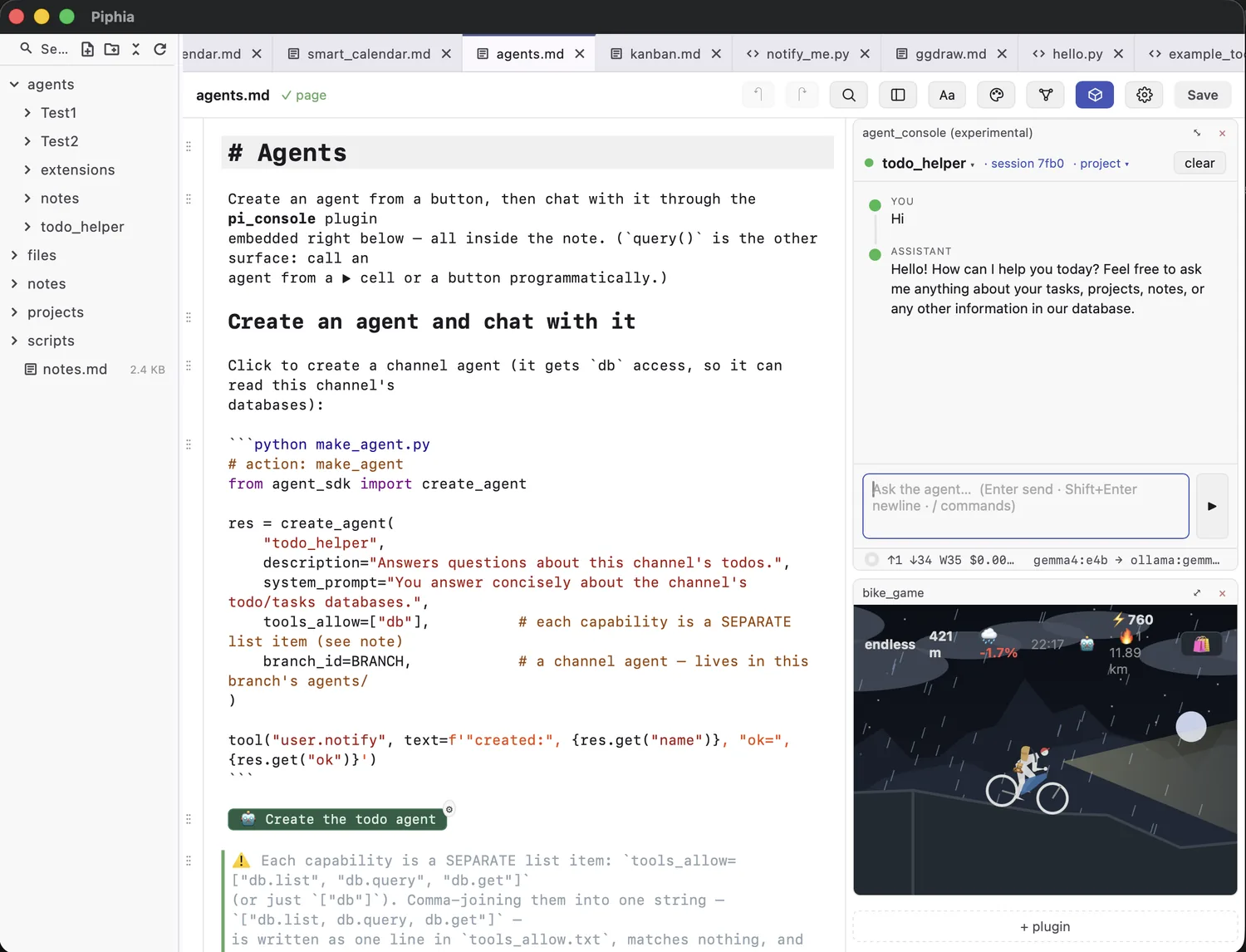Screen dimensions: 1246x952
Task: Toggle the plugins cube button
Action: (1095, 95)
